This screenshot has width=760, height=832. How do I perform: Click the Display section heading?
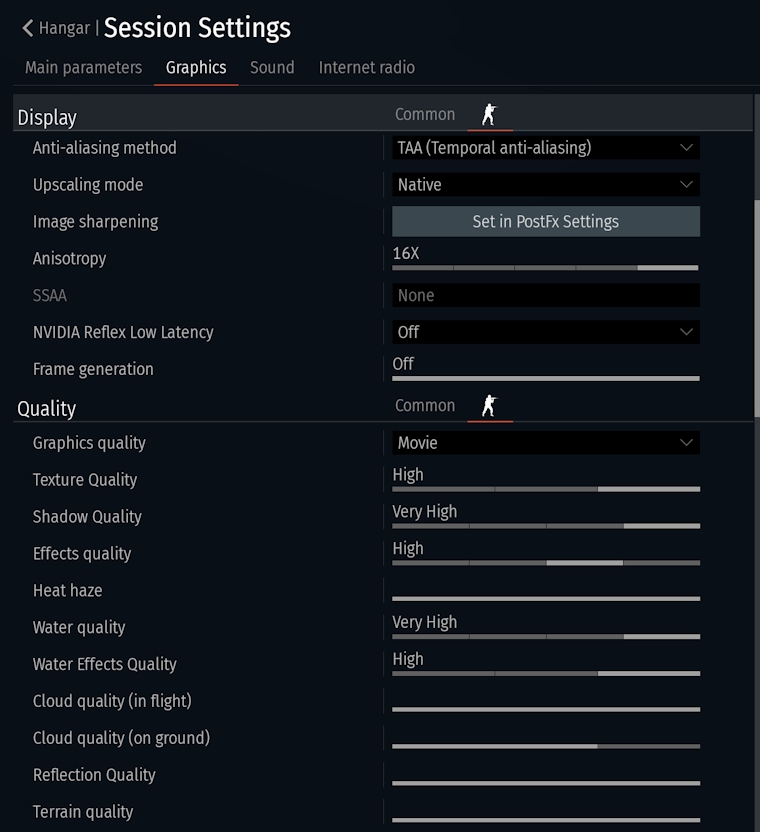pyautogui.click(x=47, y=117)
